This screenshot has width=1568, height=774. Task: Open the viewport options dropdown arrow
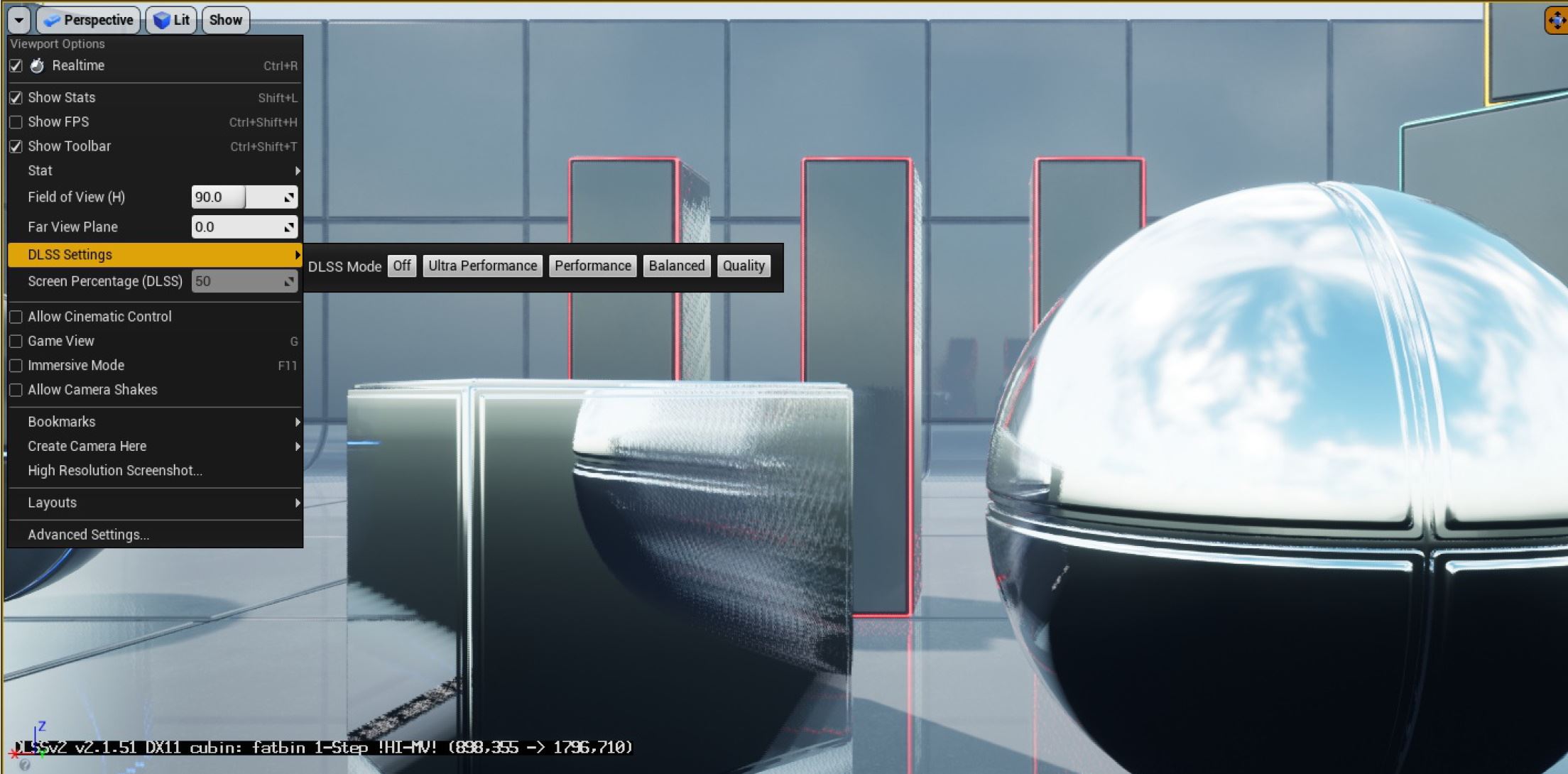18,20
